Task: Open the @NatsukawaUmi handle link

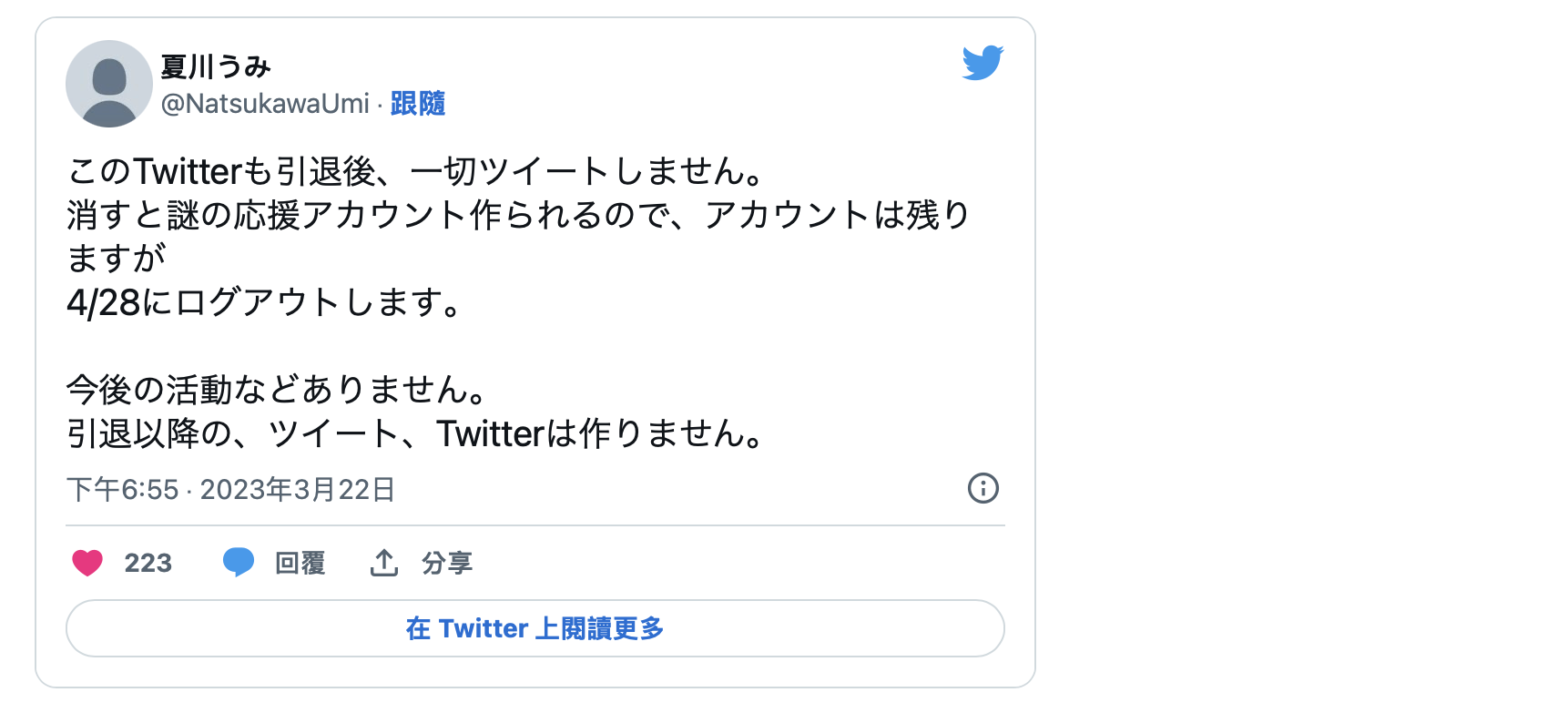Action: tap(265, 104)
